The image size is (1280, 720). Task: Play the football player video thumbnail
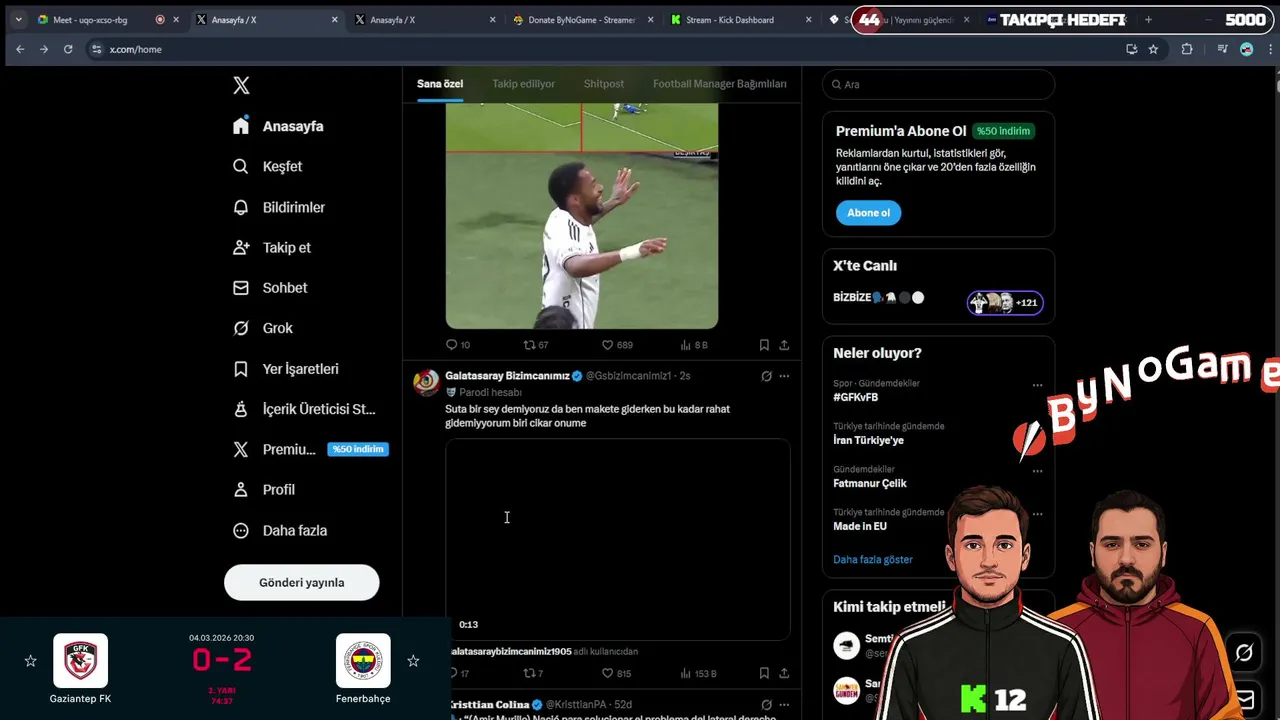click(582, 216)
